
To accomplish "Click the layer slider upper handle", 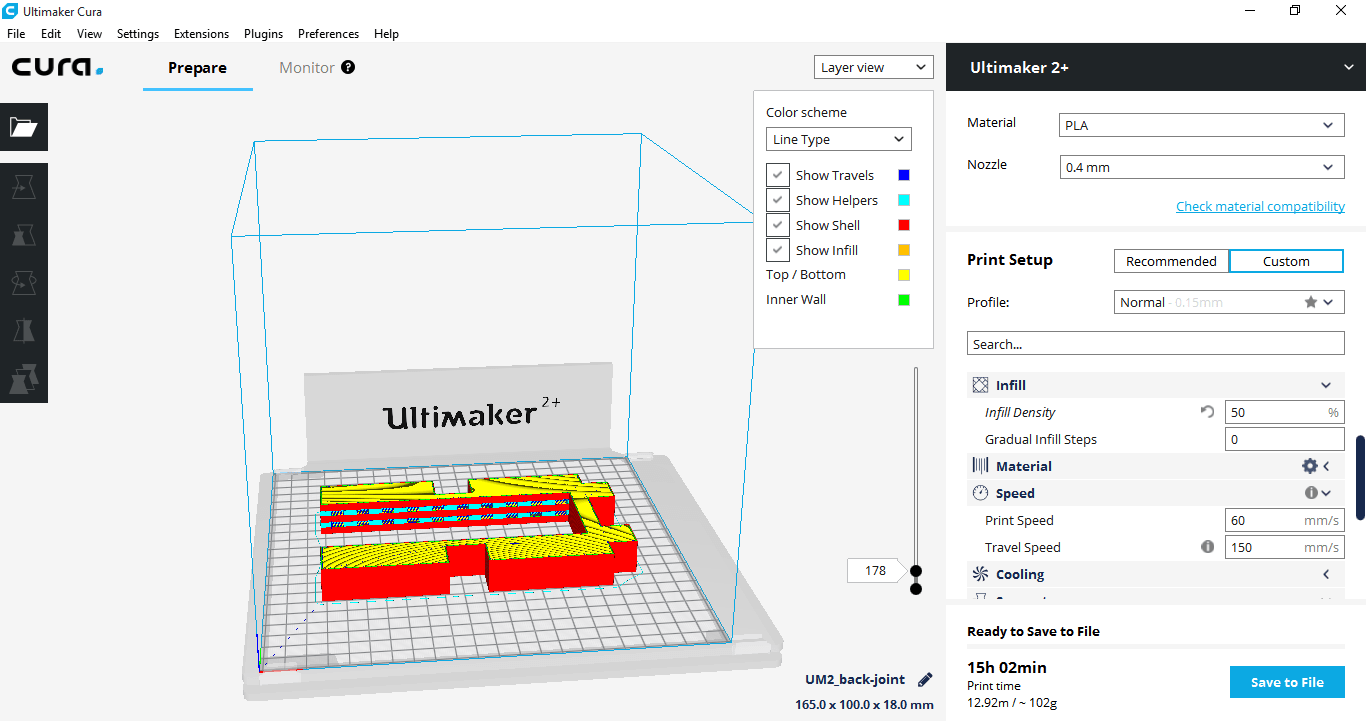I will [915, 571].
